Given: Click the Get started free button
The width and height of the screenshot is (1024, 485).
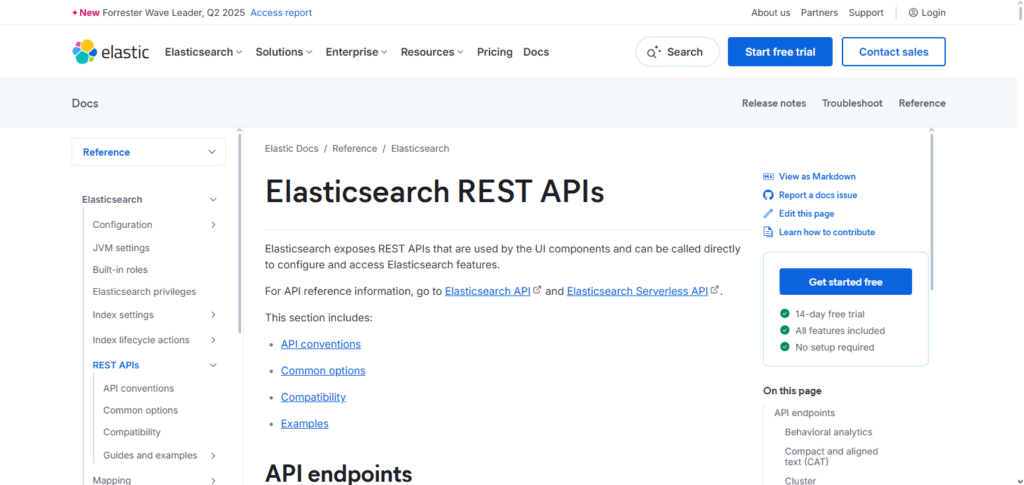Looking at the screenshot, I should pos(846,282).
